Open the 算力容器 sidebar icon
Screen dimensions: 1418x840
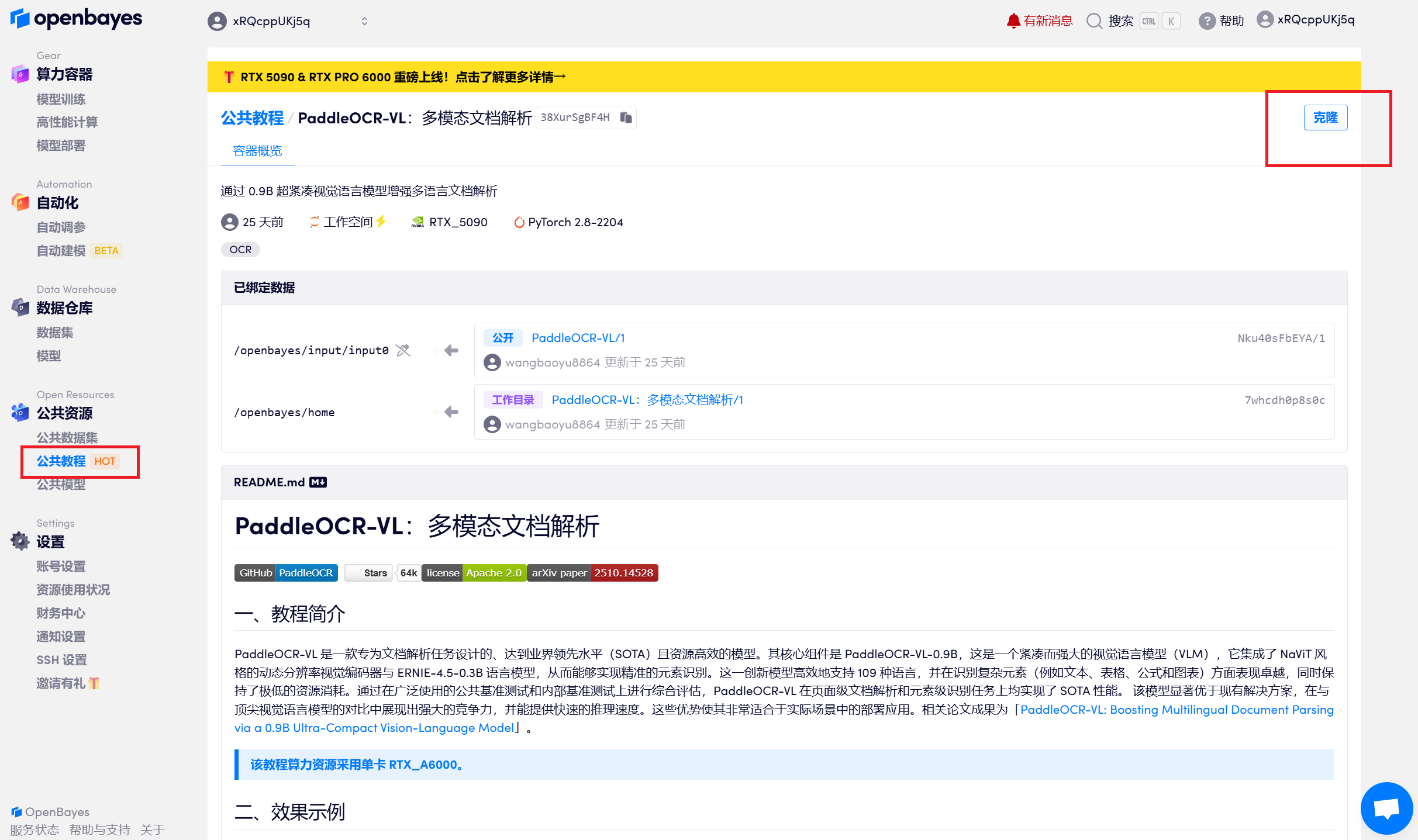click(x=19, y=74)
